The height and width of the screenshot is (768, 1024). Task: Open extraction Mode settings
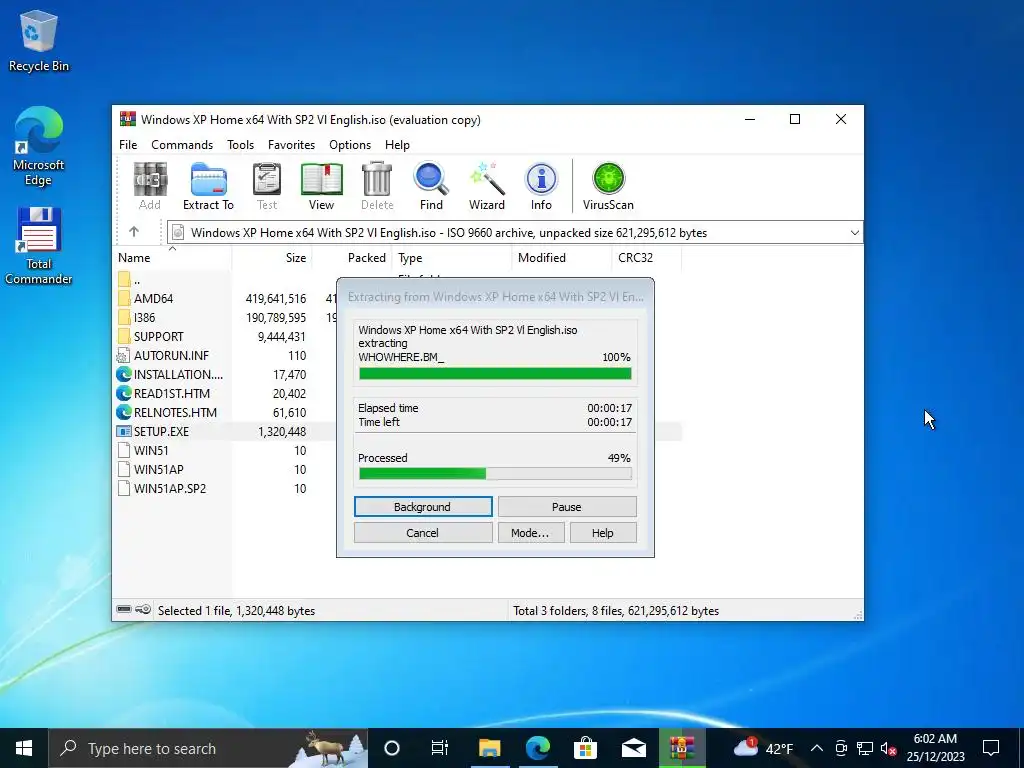pyautogui.click(x=530, y=533)
